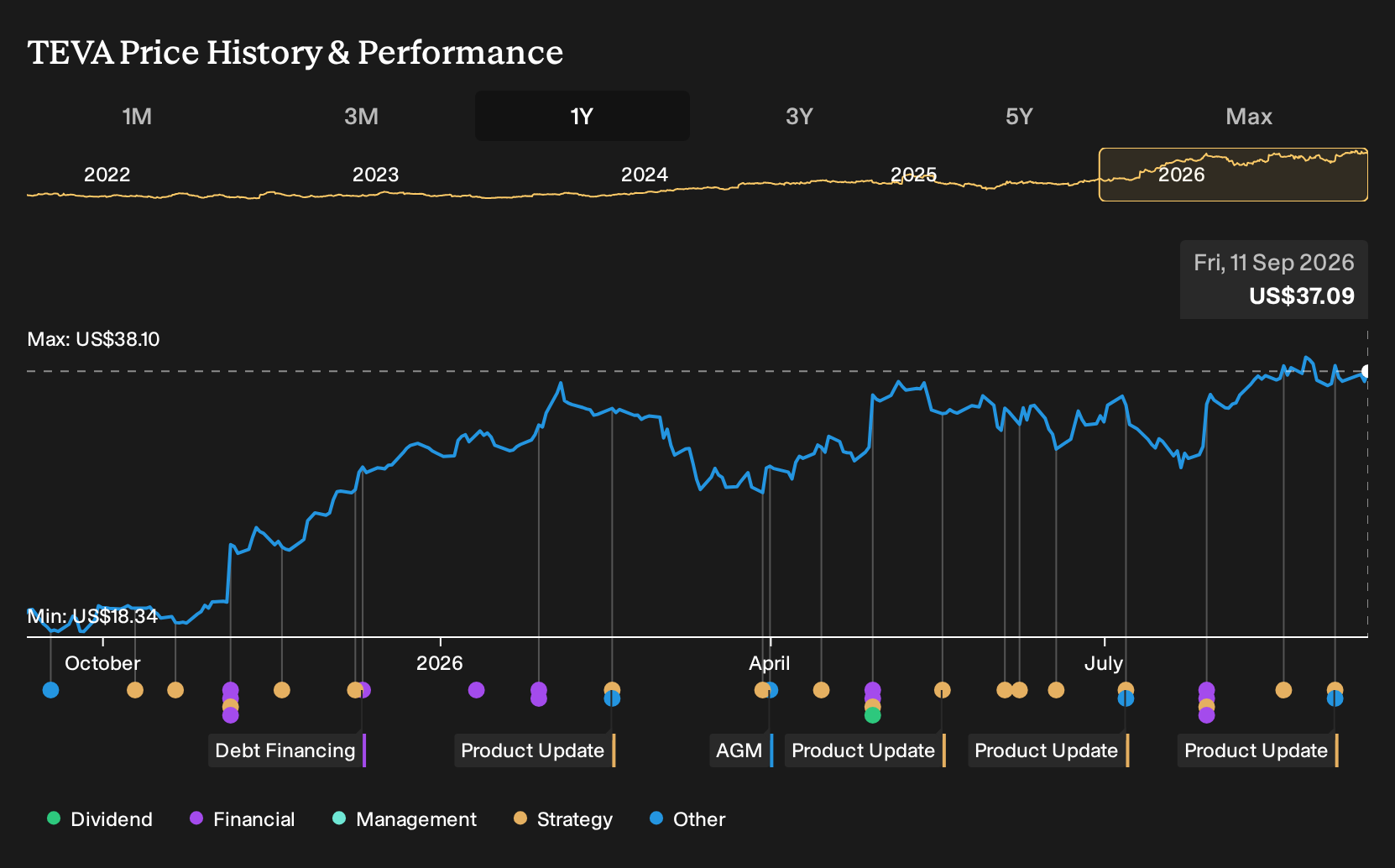Open Product Update label right of AGM
1395x868 pixels.
(x=865, y=750)
